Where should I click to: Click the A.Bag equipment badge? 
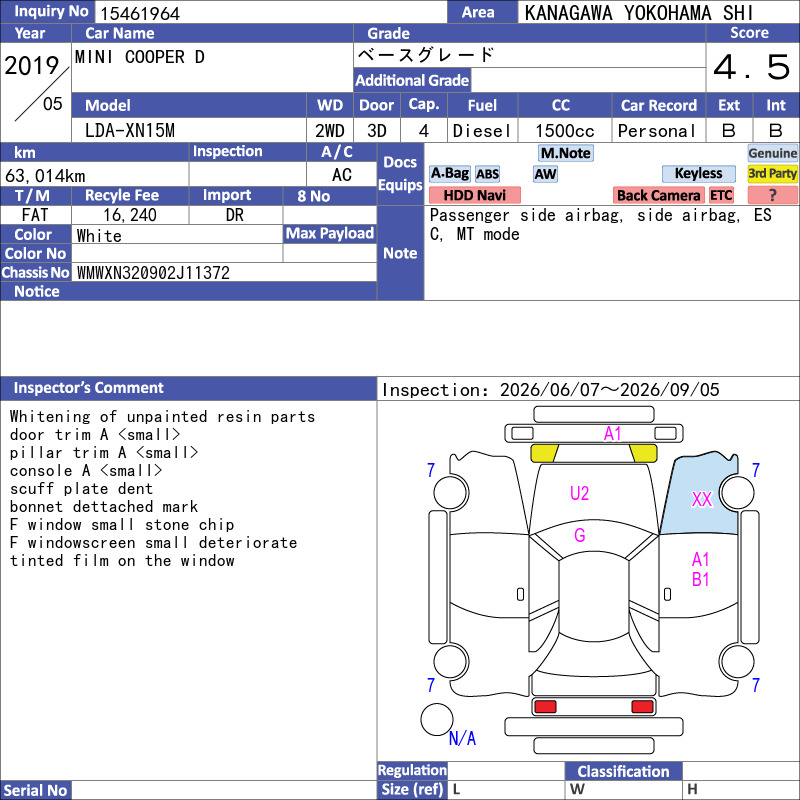click(x=449, y=174)
